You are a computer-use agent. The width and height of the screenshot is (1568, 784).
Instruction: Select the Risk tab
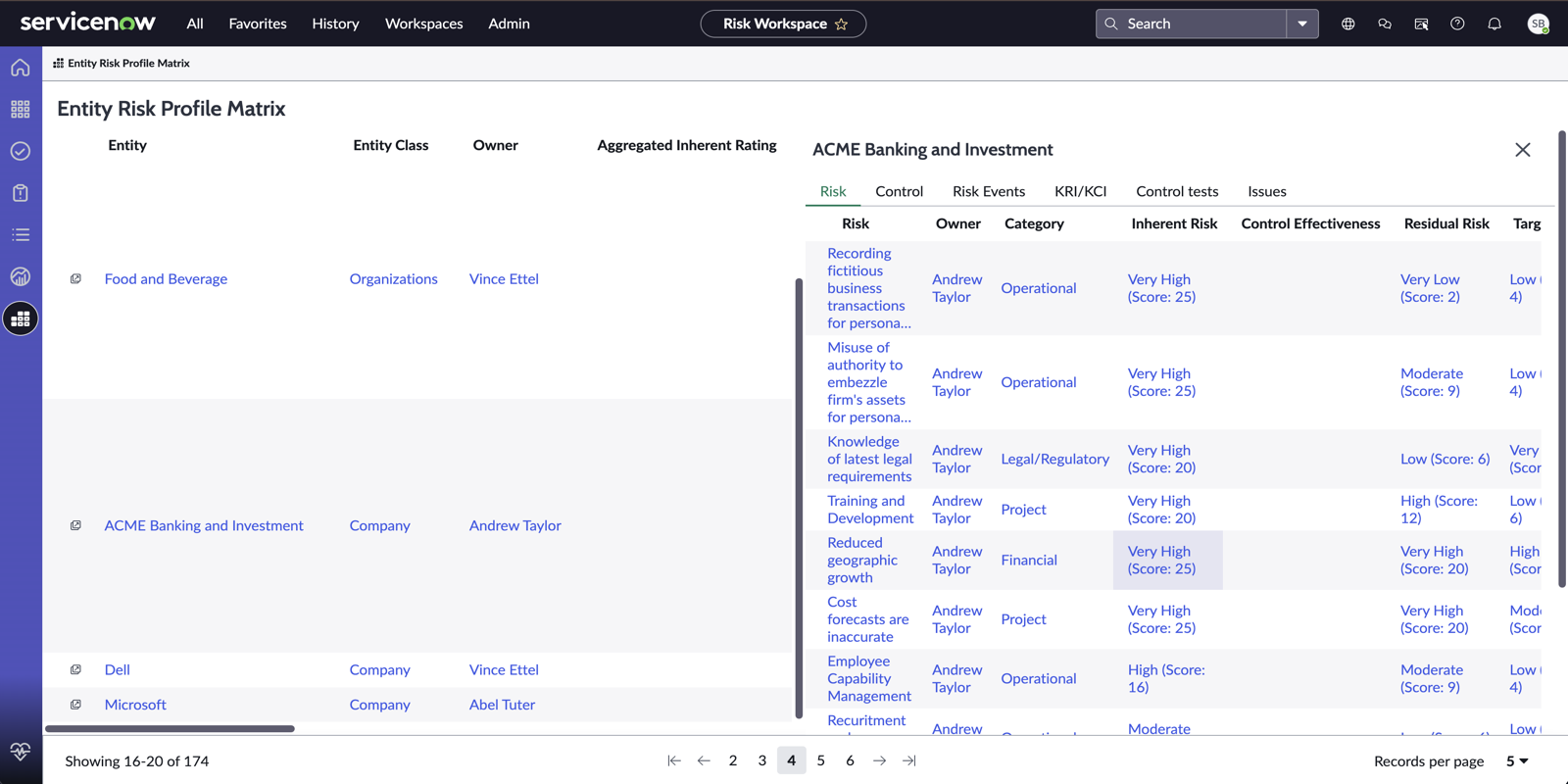pyautogui.click(x=833, y=191)
